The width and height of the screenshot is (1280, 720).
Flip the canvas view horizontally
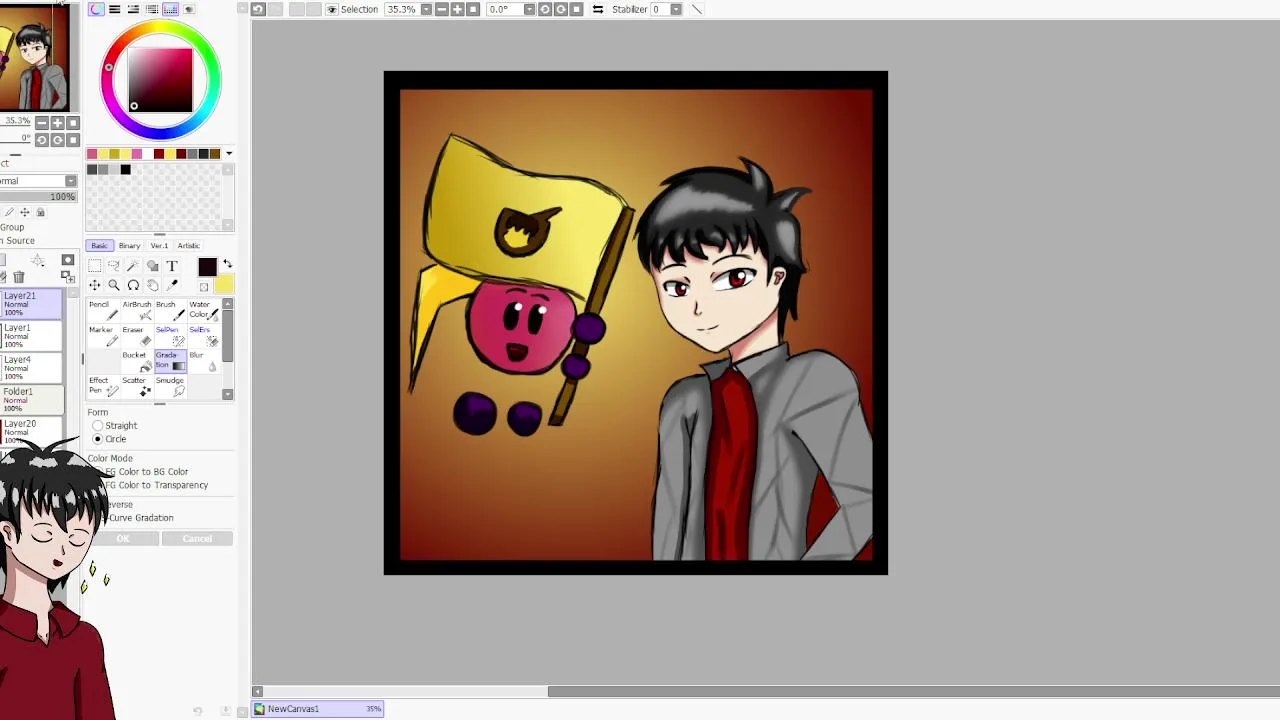tap(598, 9)
